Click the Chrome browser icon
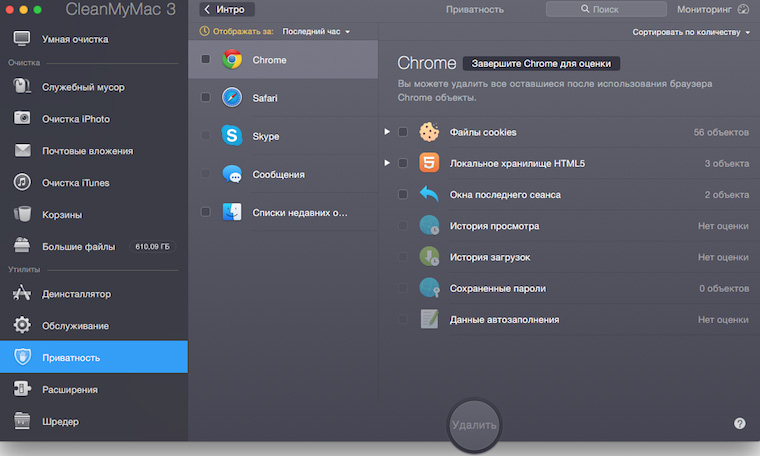Image resolution: width=760 pixels, height=456 pixels. click(232, 60)
